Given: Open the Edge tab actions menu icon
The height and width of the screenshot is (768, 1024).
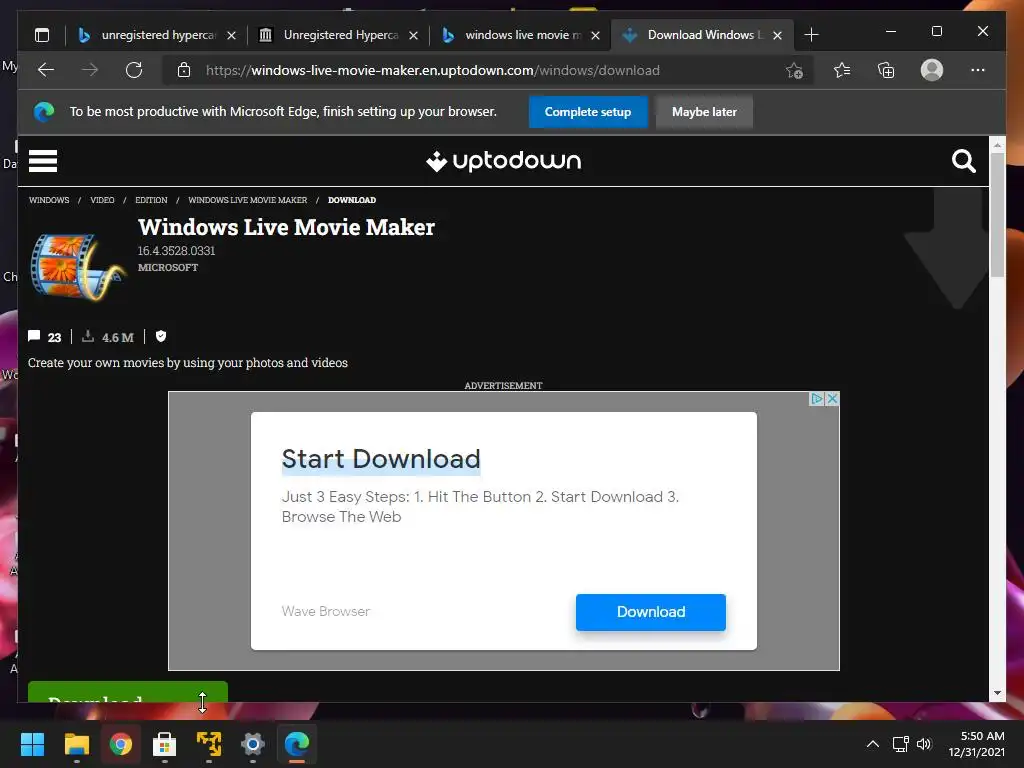Looking at the screenshot, I should tap(42, 35).
